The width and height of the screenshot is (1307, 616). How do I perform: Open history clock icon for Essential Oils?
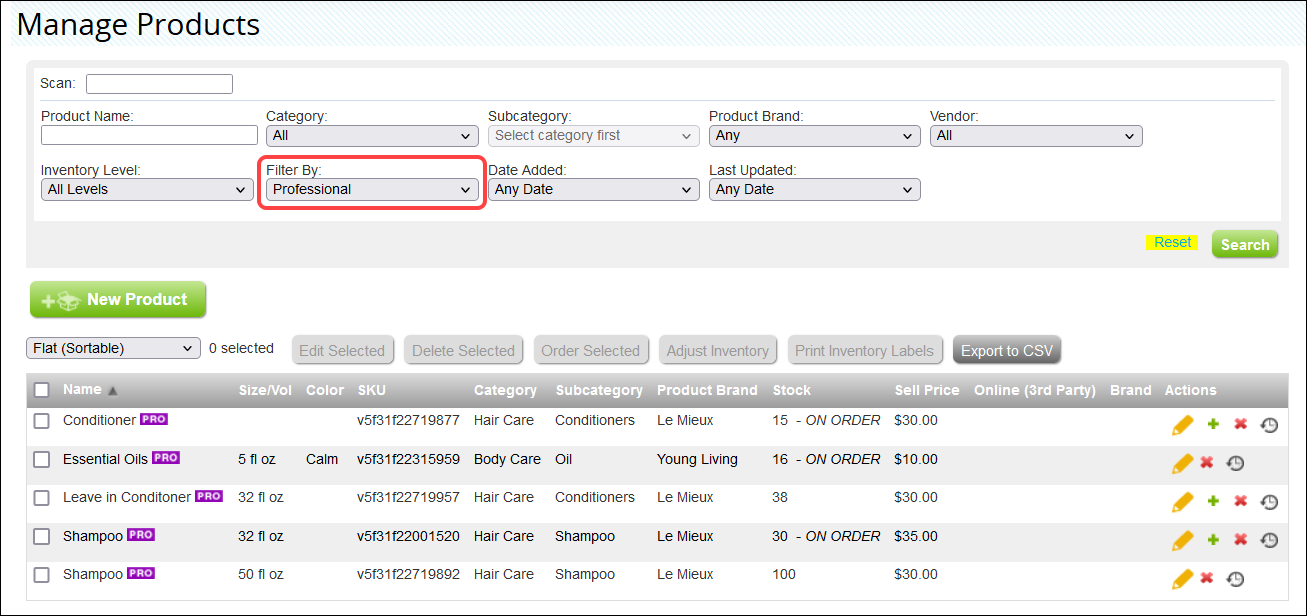[1235, 463]
